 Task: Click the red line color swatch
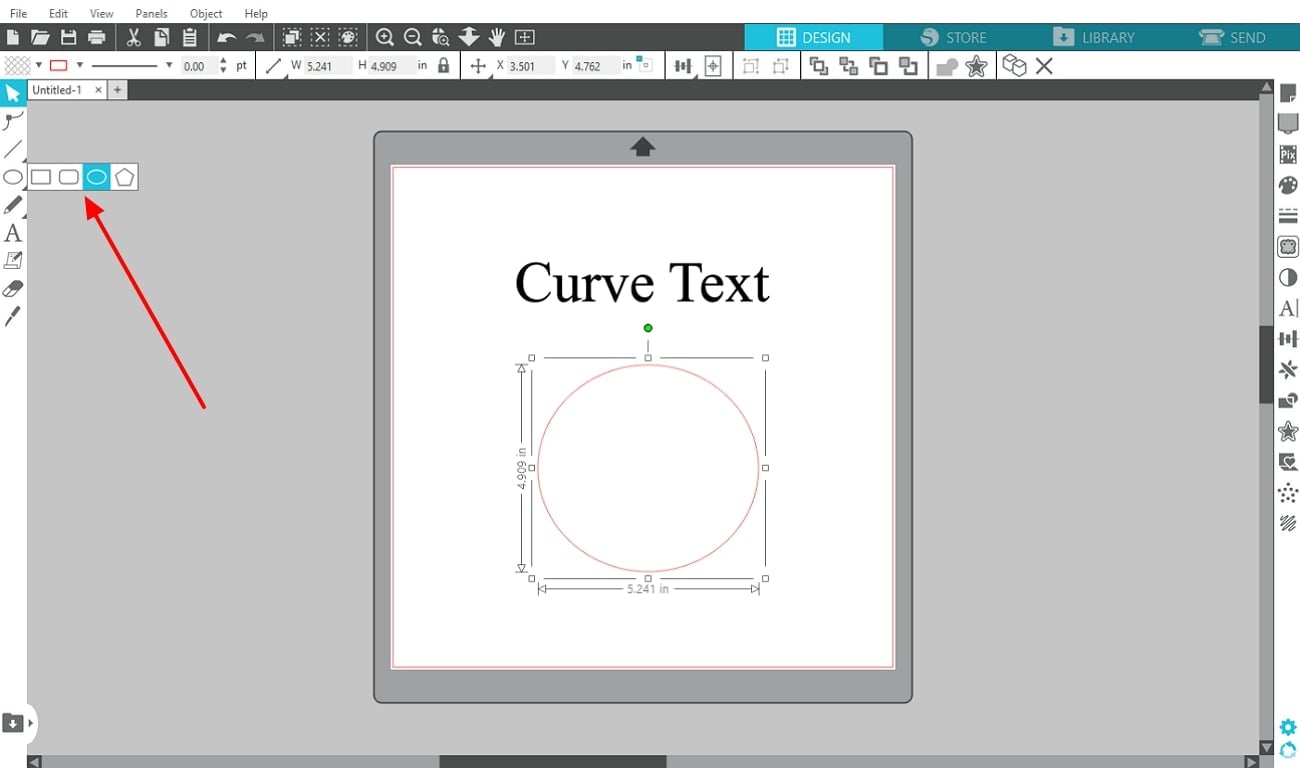[x=59, y=65]
